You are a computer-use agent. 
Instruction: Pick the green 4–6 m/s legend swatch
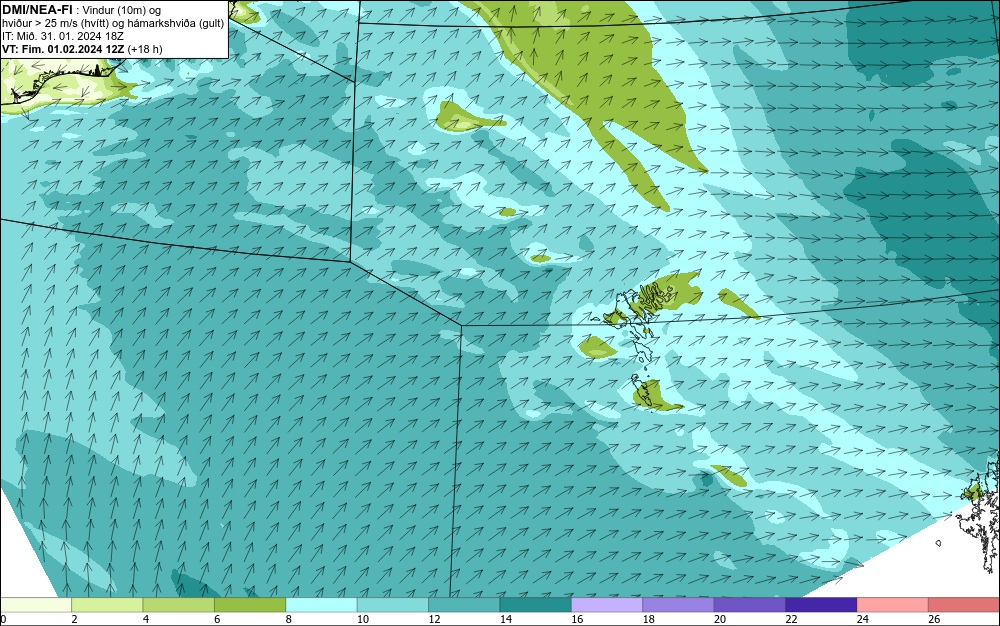tap(179, 605)
